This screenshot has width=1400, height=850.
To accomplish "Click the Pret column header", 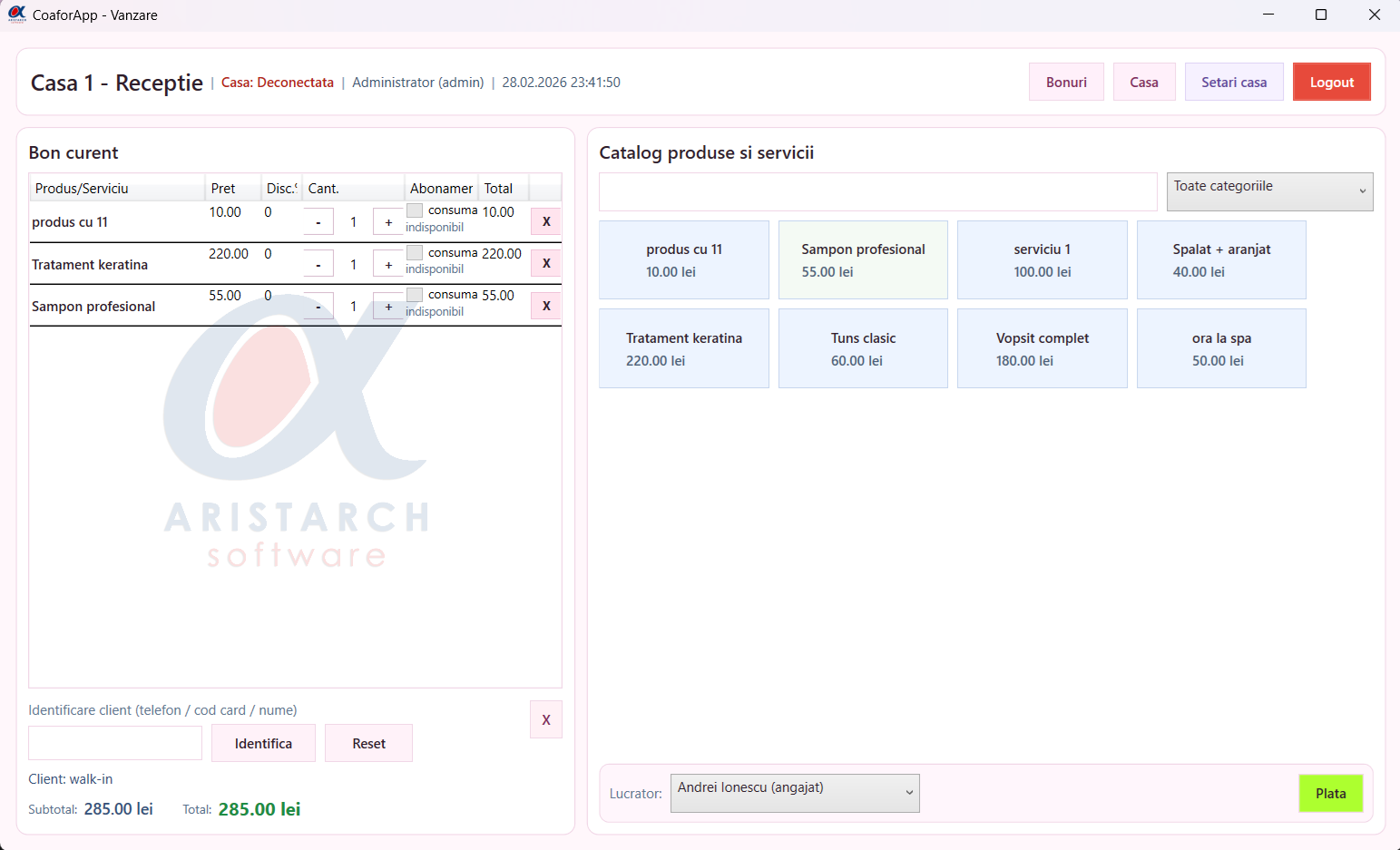I will pos(233,188).
